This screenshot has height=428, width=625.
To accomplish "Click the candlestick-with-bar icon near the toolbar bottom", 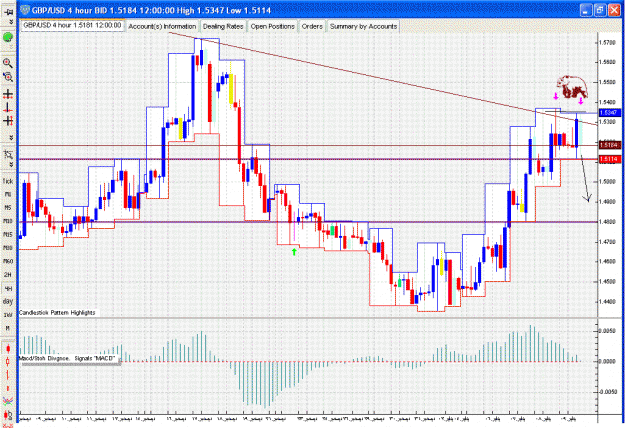I will coord(8,415).
